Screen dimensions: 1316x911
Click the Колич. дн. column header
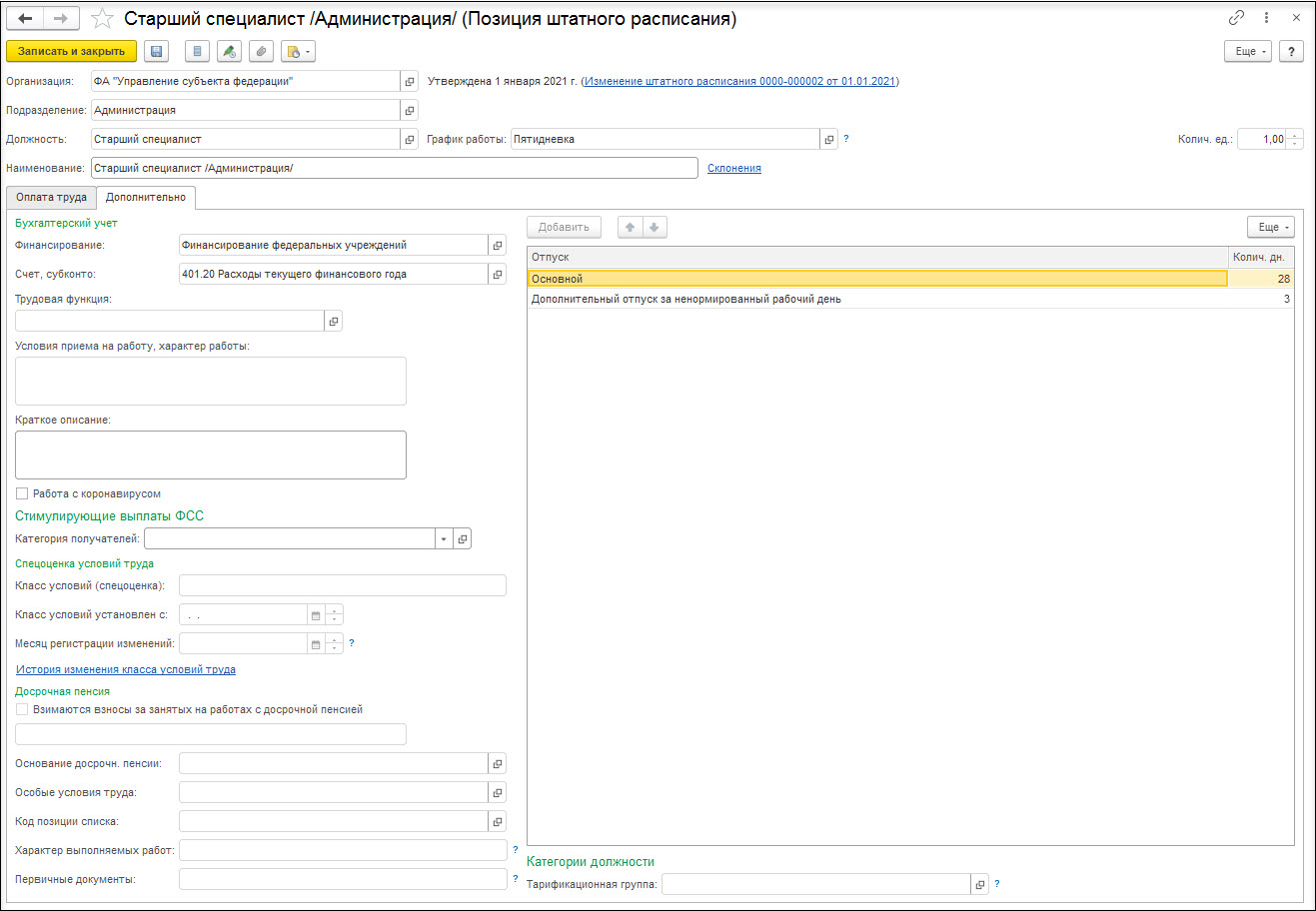(x=1261, y=257)
